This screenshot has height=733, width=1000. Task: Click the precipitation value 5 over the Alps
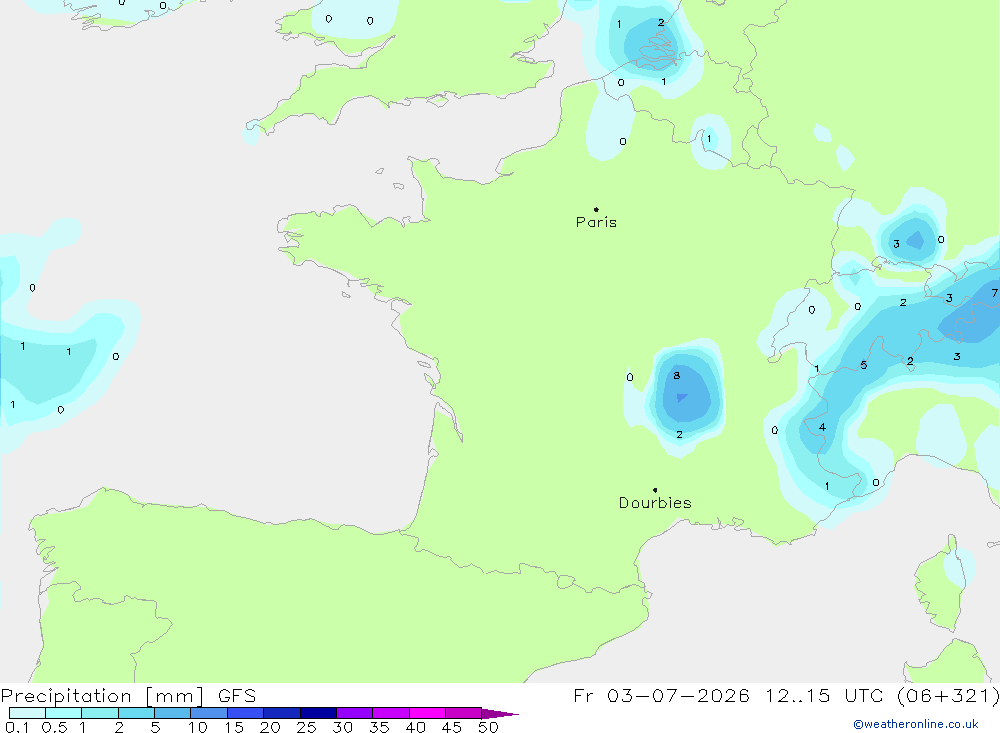point(864,365)
